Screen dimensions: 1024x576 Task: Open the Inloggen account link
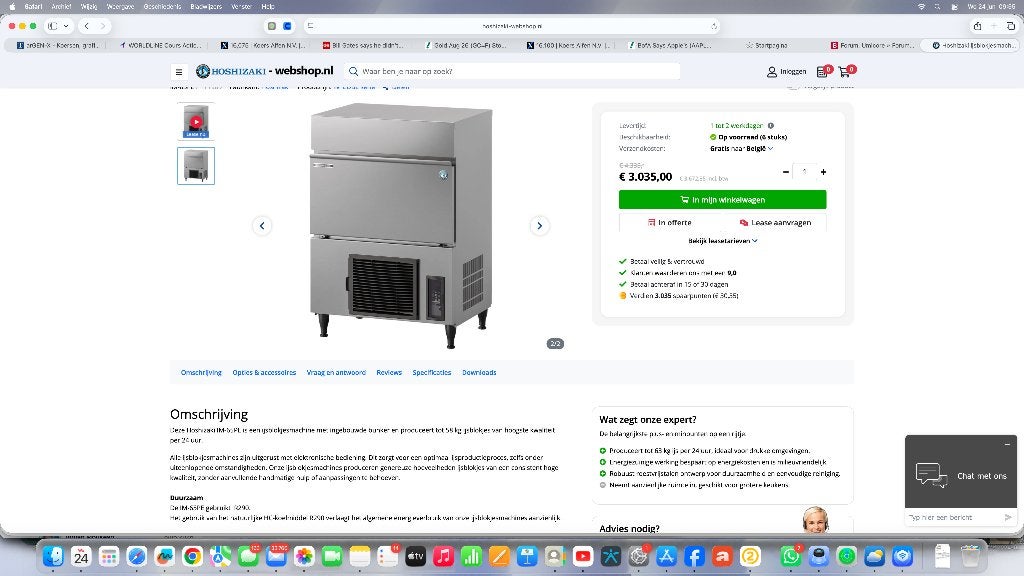click(x=786, y=72)
